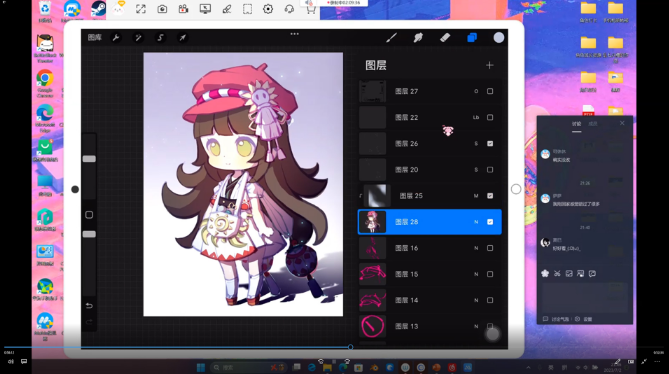Image resolution: width=669 pixels, height=374 pixels.
Task: Seek using the video progress bar handle
Action: [x=350, y=347]
